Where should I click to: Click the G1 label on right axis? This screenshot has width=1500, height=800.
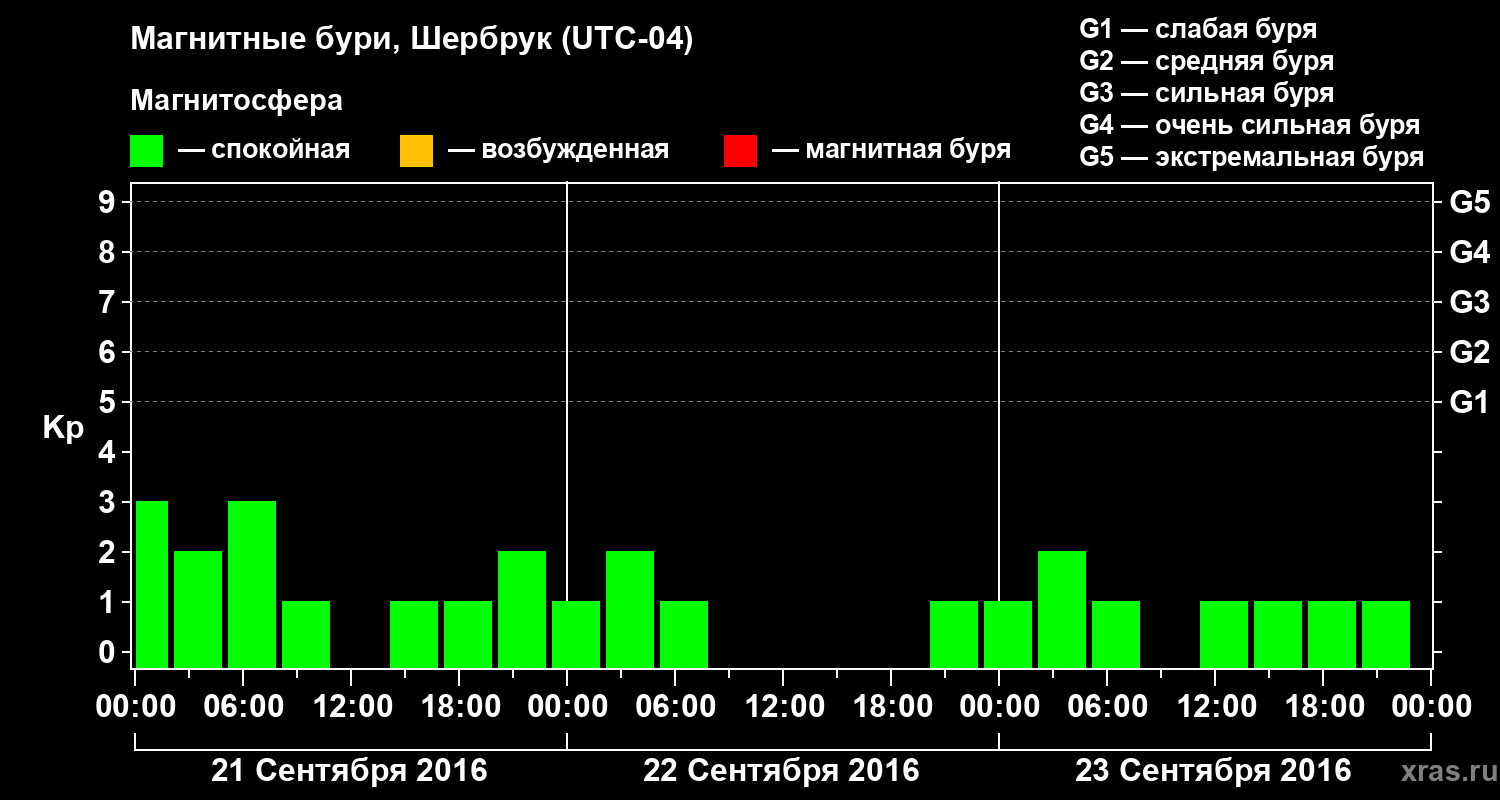tap(1469, 402)
